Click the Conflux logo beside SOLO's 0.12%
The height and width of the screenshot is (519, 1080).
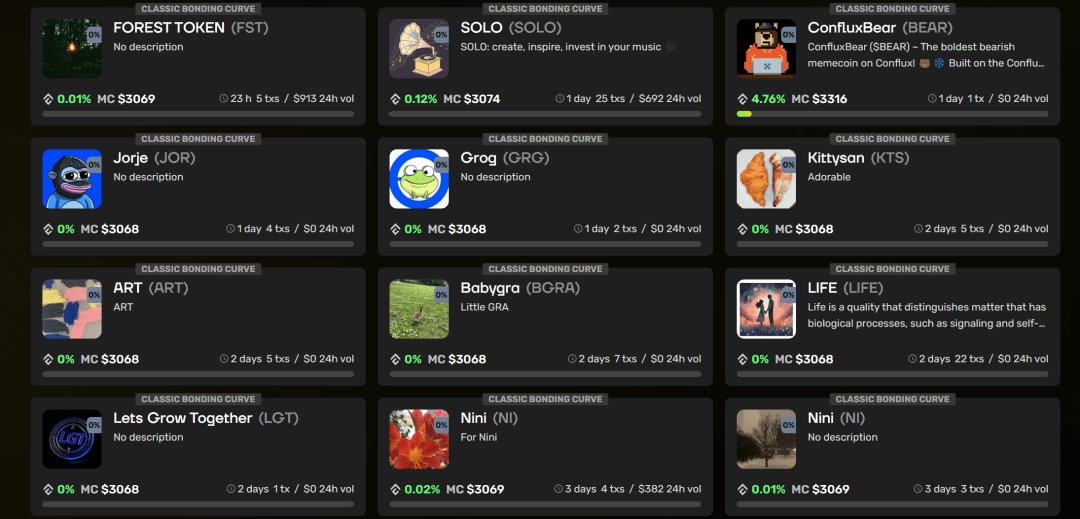click(395, 99)
